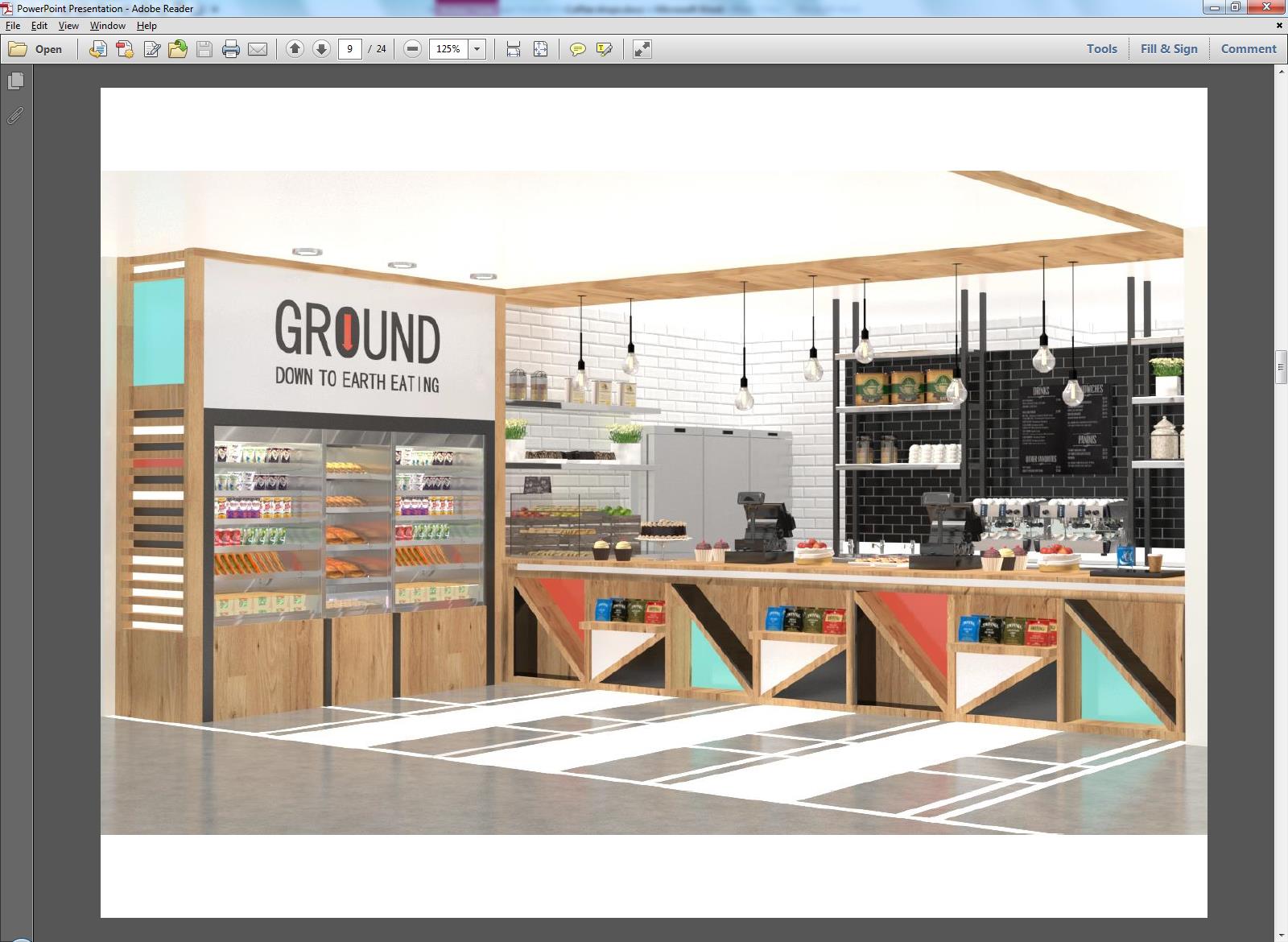Viewport: 1288px width, 942px height.
Task: Show page thumbnails panel
Action: [x=15, y=81]
